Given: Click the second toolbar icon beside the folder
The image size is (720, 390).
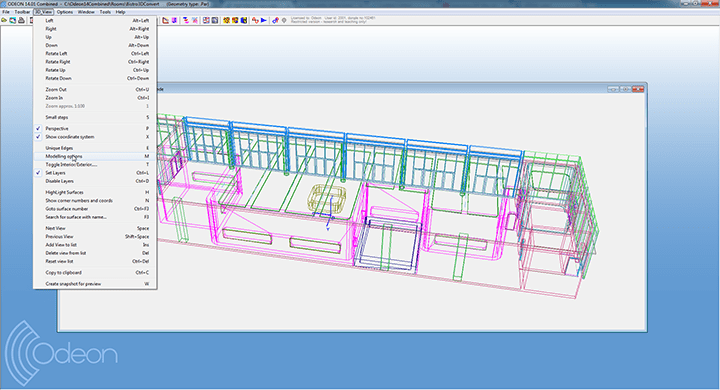Looking at the screenshot, I should pyautogui.click(x=12, y=20).
